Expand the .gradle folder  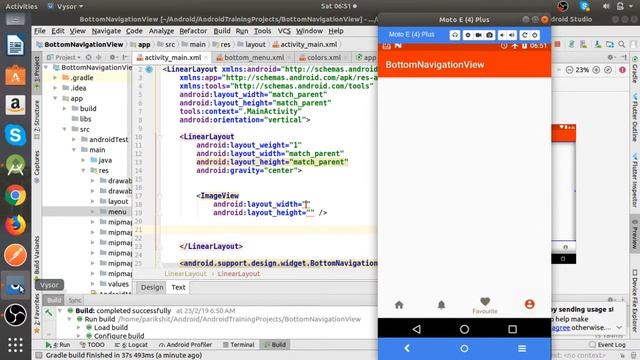pos(56,78)
